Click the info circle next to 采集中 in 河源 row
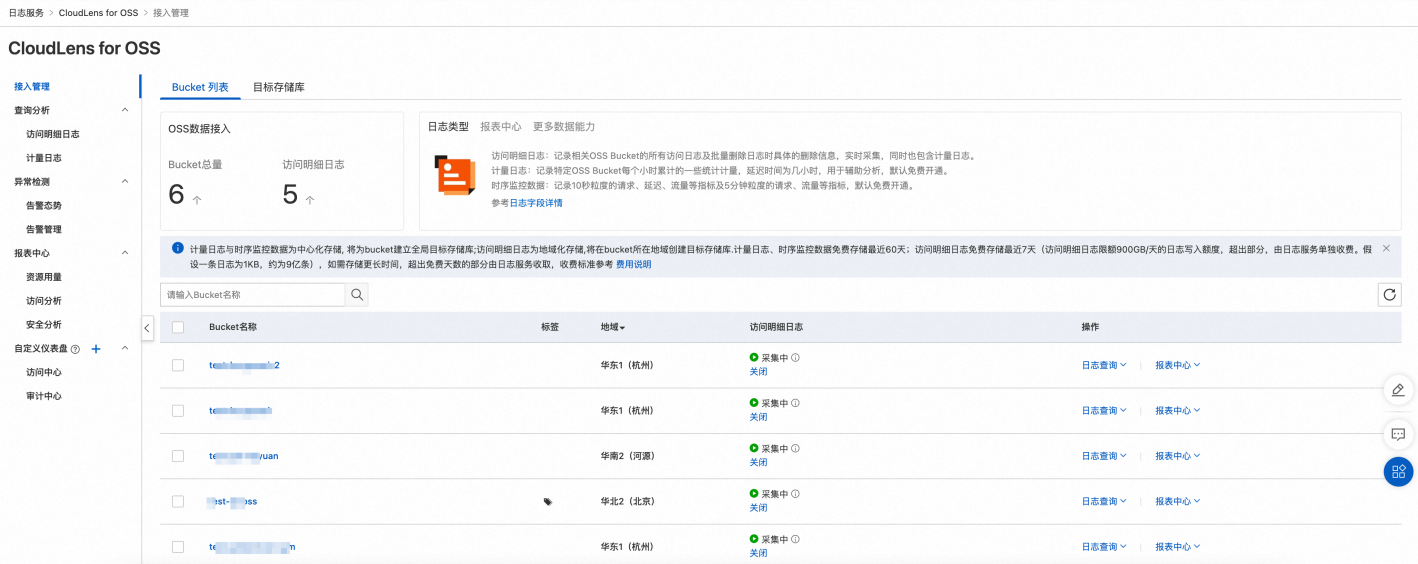 coord(795,448)
